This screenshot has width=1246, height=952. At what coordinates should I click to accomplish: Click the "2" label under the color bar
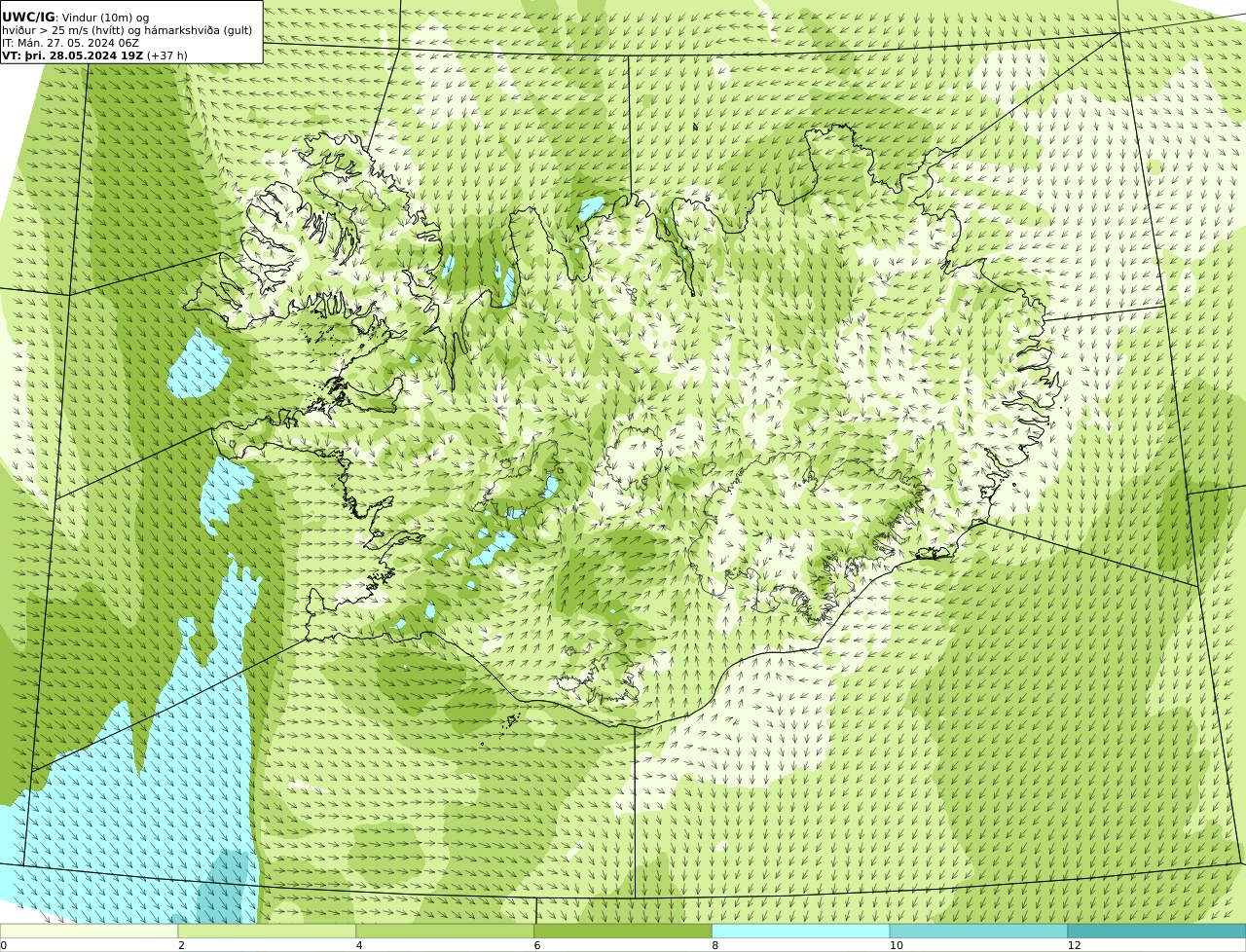click(181, 945)
